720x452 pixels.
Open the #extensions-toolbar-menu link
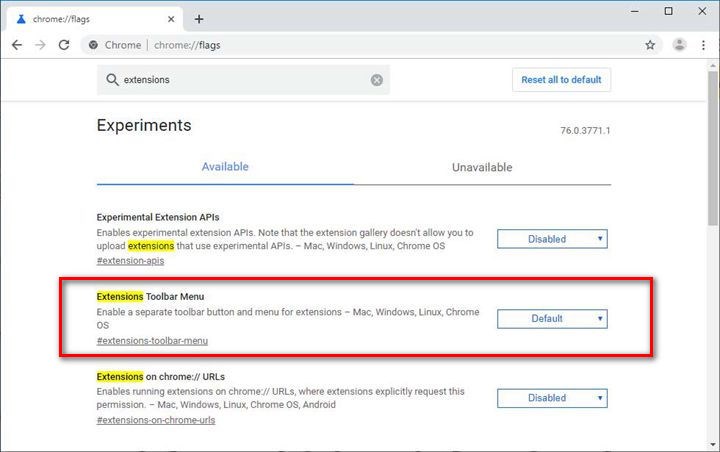tap(152, 341)
